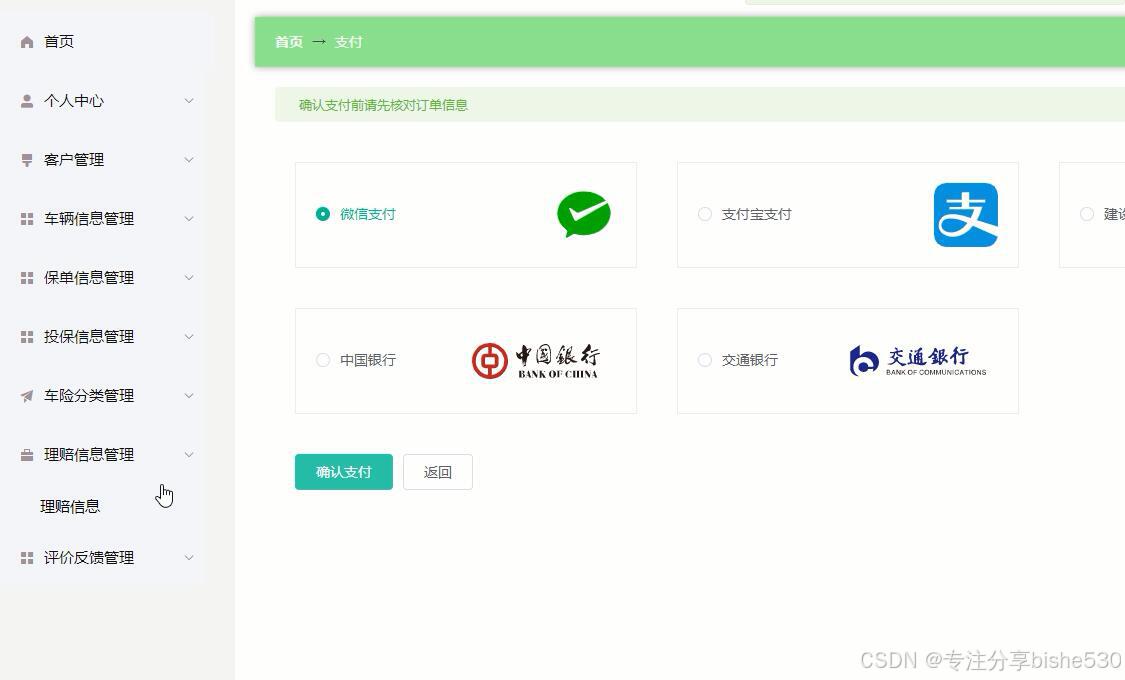Viewport: 1125px width, 680px height.
Task: Open the 客户管理 menu label
Action: tap(74, 160)
